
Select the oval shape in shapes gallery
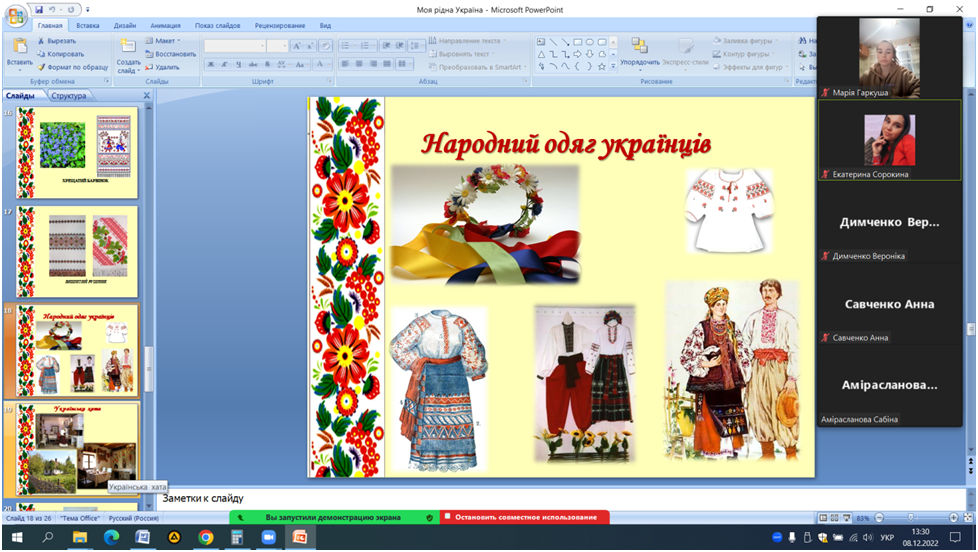click(589, 42)
